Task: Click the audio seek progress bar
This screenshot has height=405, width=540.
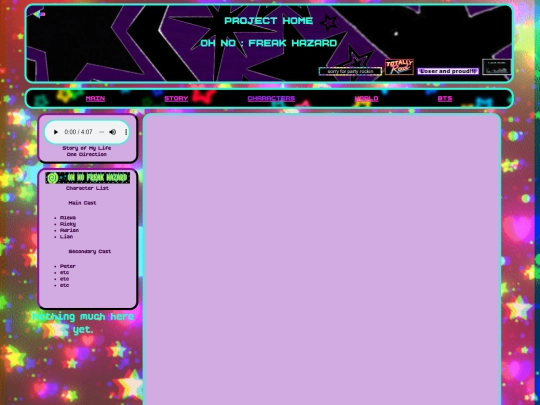Action: [101, 132]
